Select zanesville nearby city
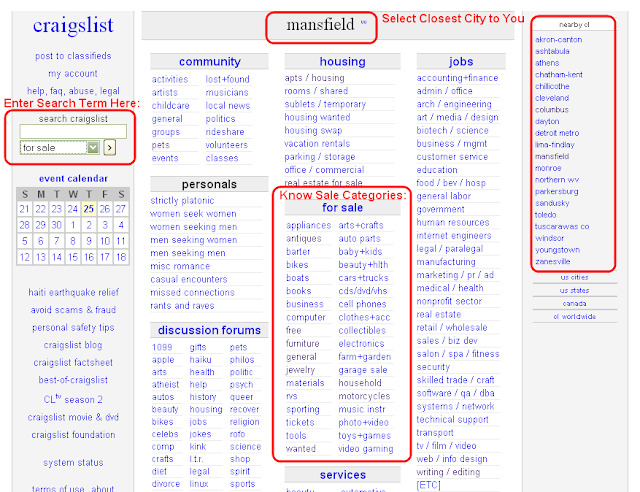 [553, 262]
